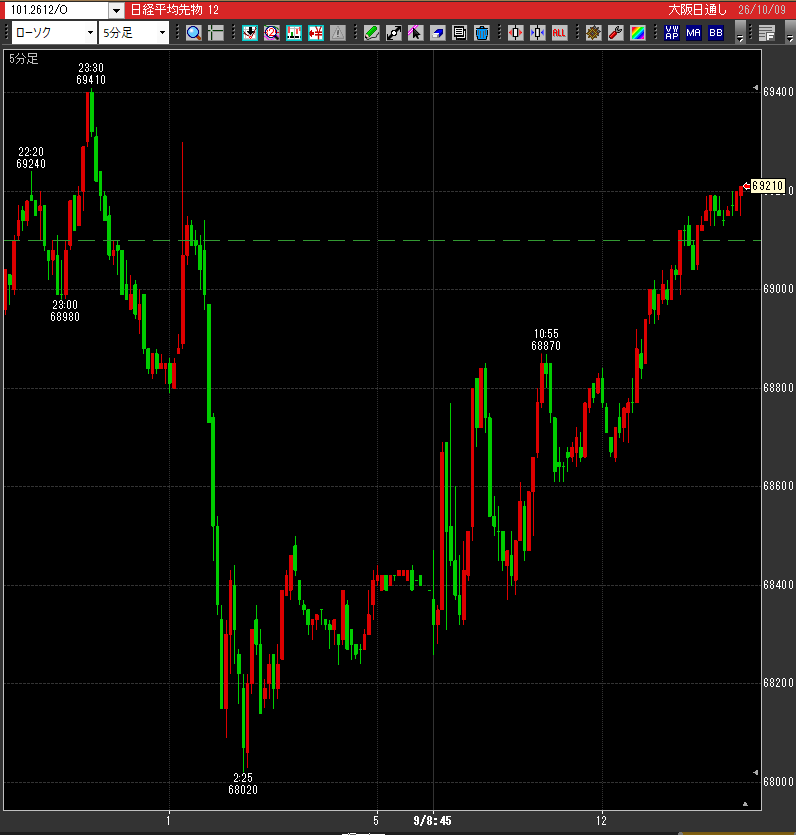Open the brown grid indicator settings icon
The image size is (796, 835).
click(x=593, y=33)
